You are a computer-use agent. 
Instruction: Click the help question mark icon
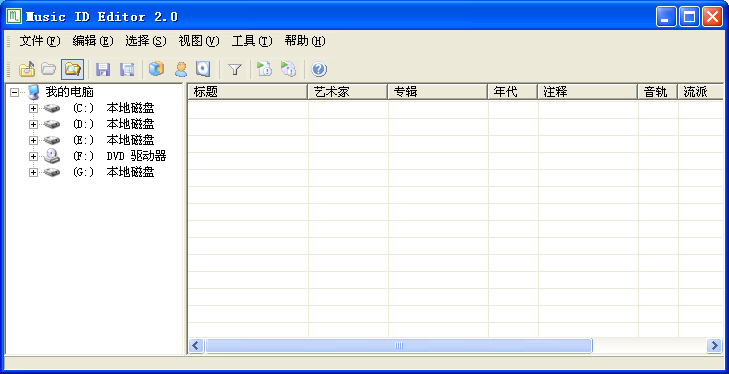coord(319,69)
